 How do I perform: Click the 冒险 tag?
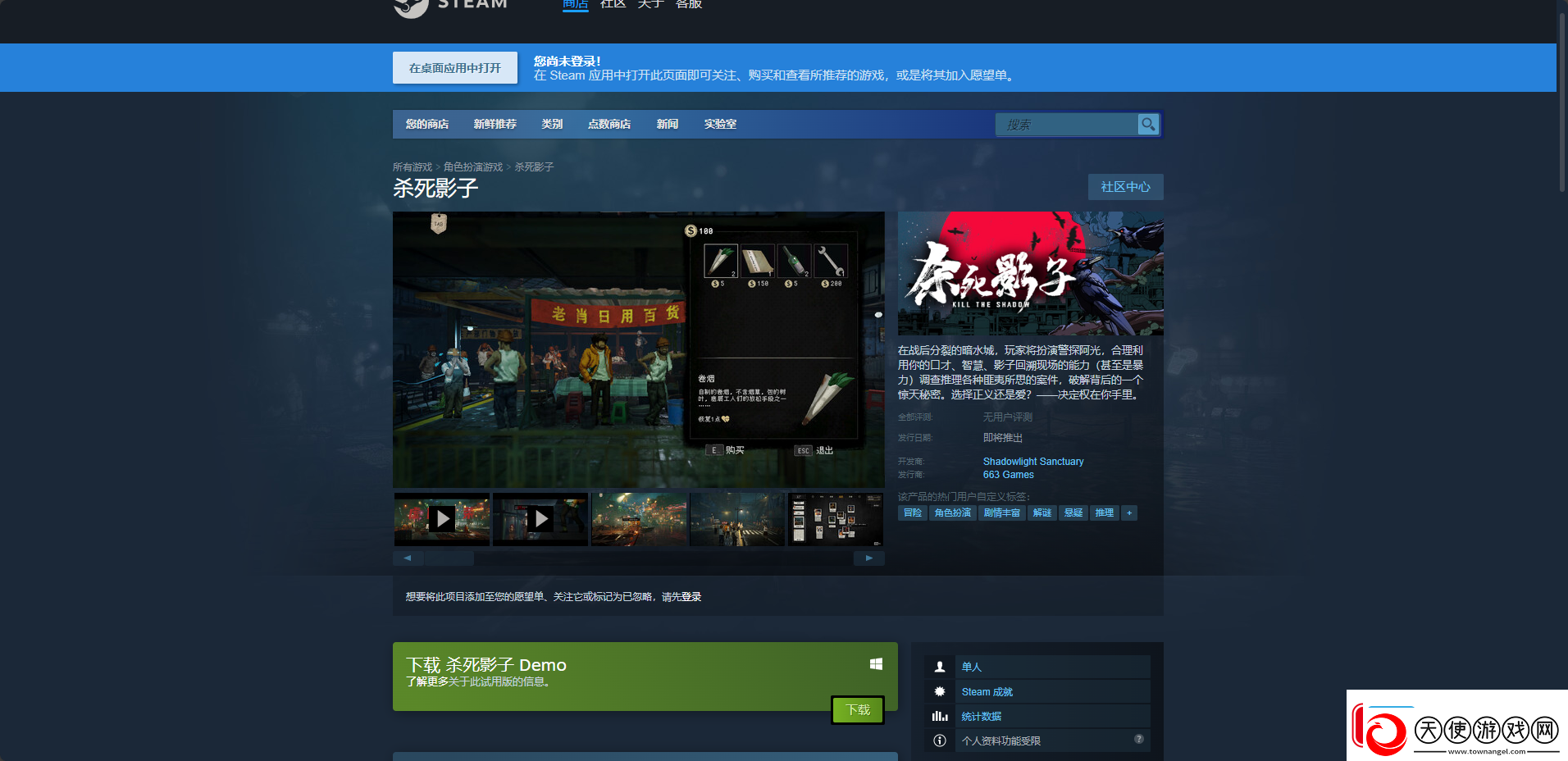point(913,513)
